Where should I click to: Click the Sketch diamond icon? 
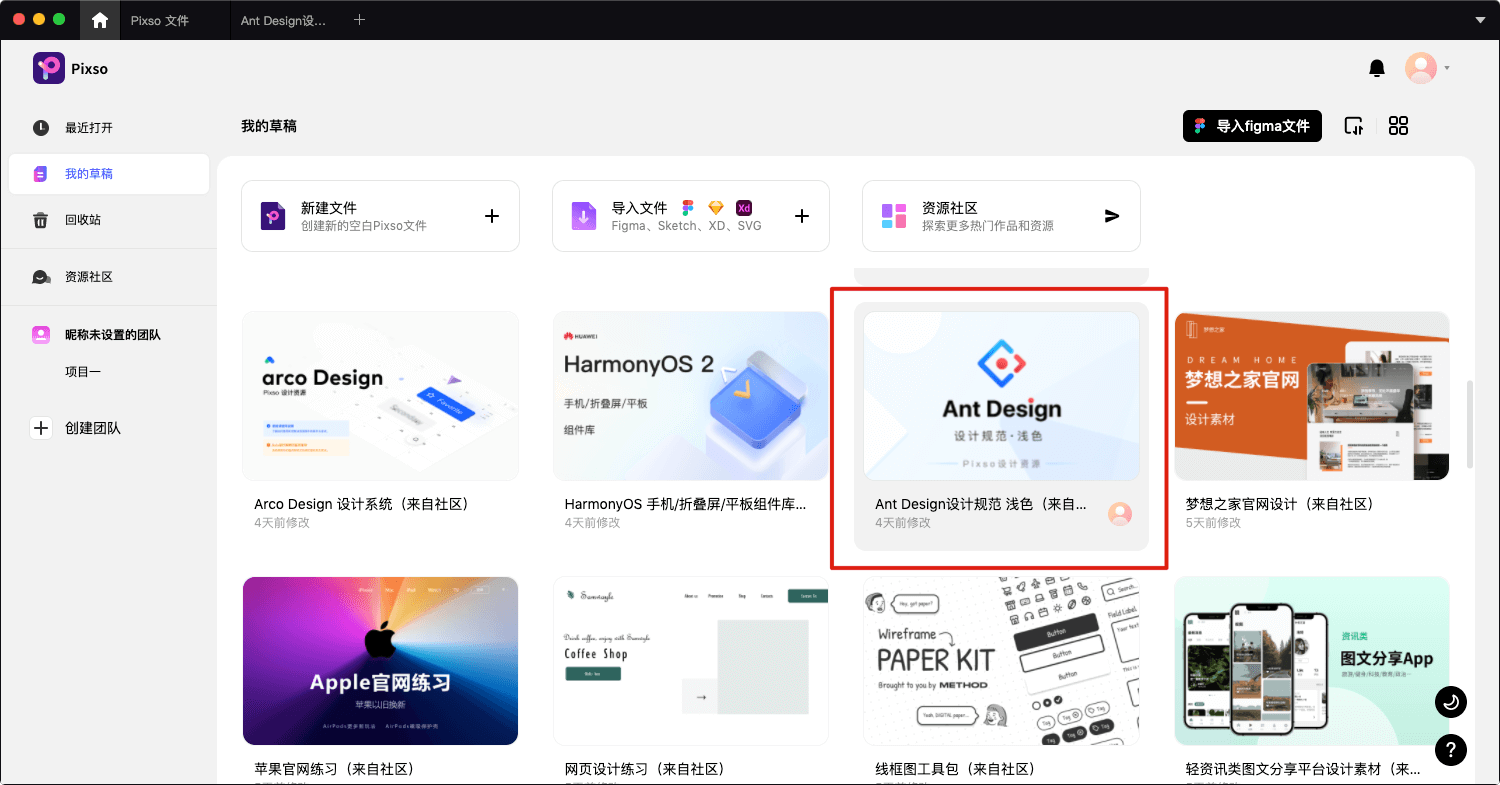(716, 208)
